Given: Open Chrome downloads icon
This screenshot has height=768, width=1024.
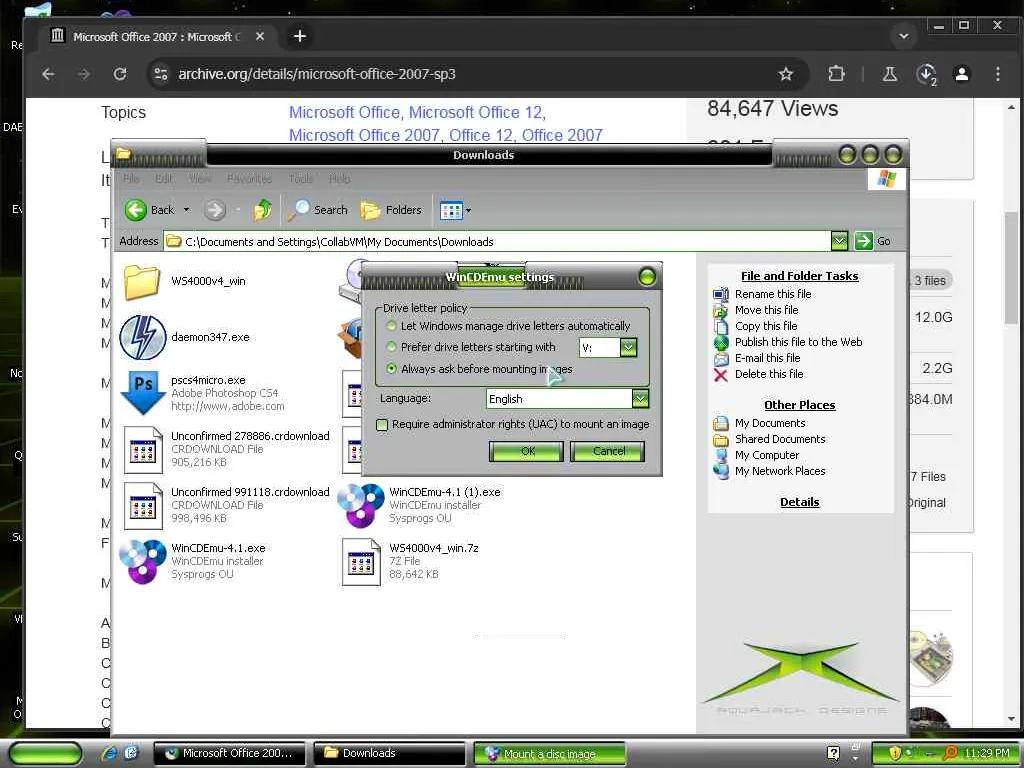Looking at the screenshot, I should pyautogui.click(x=926, y=74).
